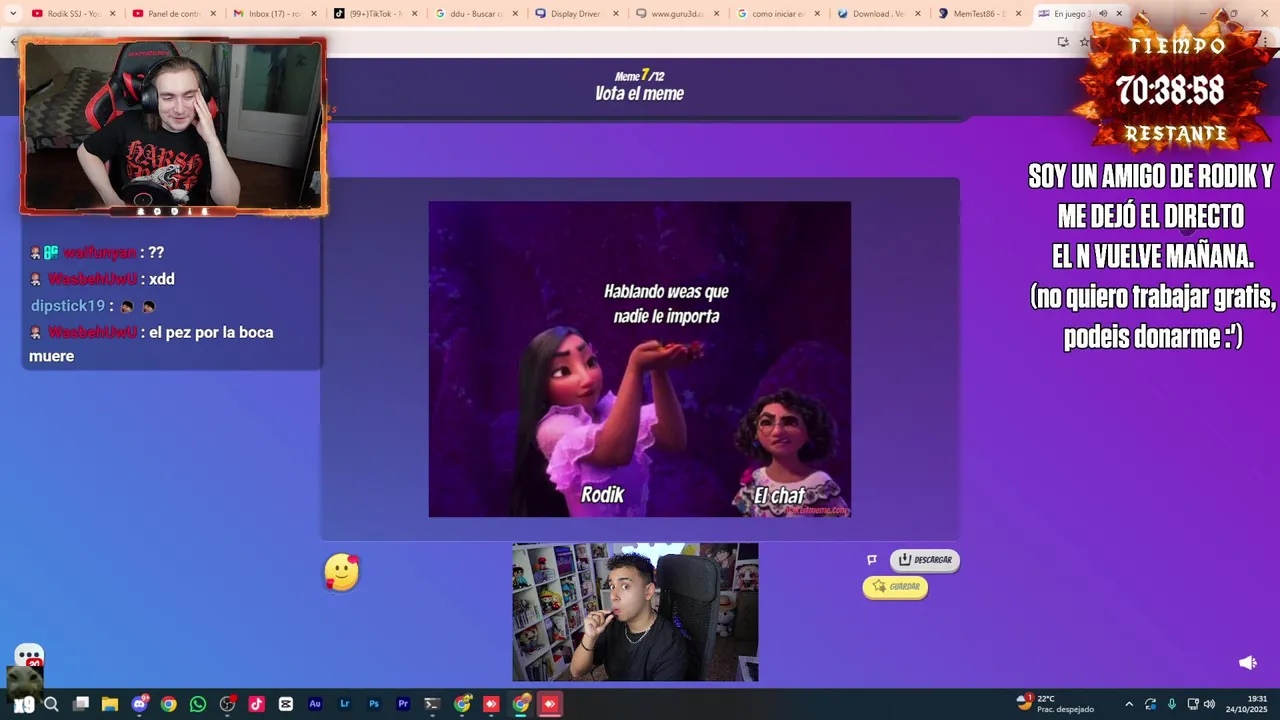Expand hidden system tray icons chevron
The width and height of the screenshot is (1280, 720).
pyautogui.click(x=1129, y=704)
